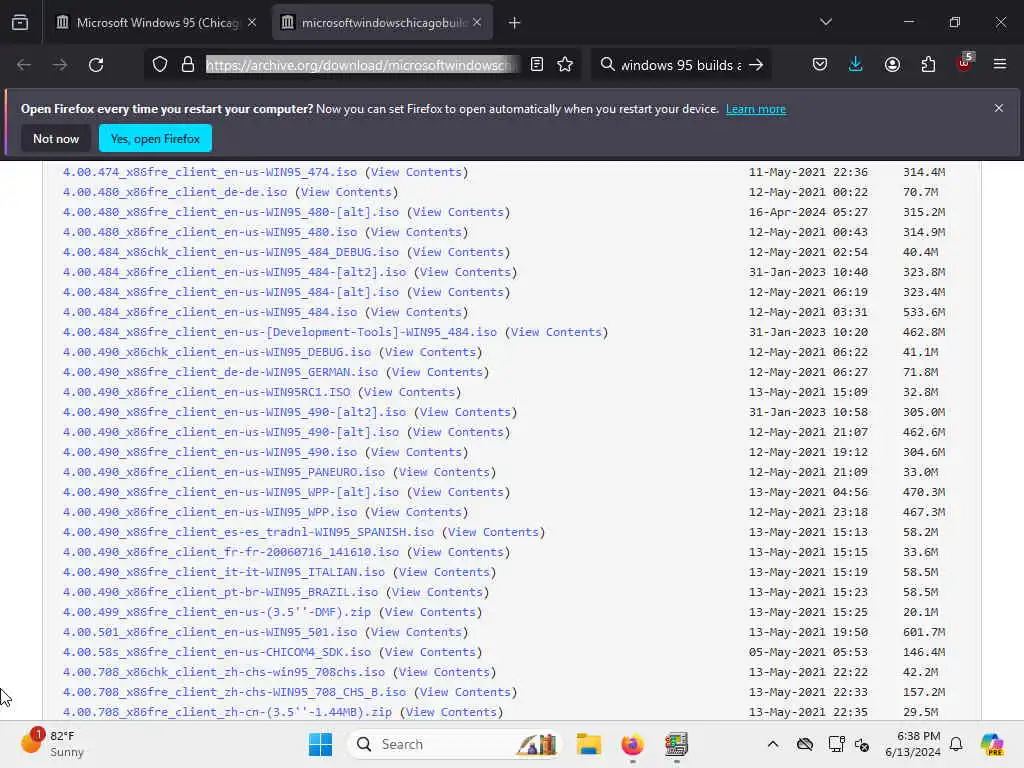Open 4.00.480 client_de-de.iso link
This screenshot has height=768, width=1024.
pos(175,192)
